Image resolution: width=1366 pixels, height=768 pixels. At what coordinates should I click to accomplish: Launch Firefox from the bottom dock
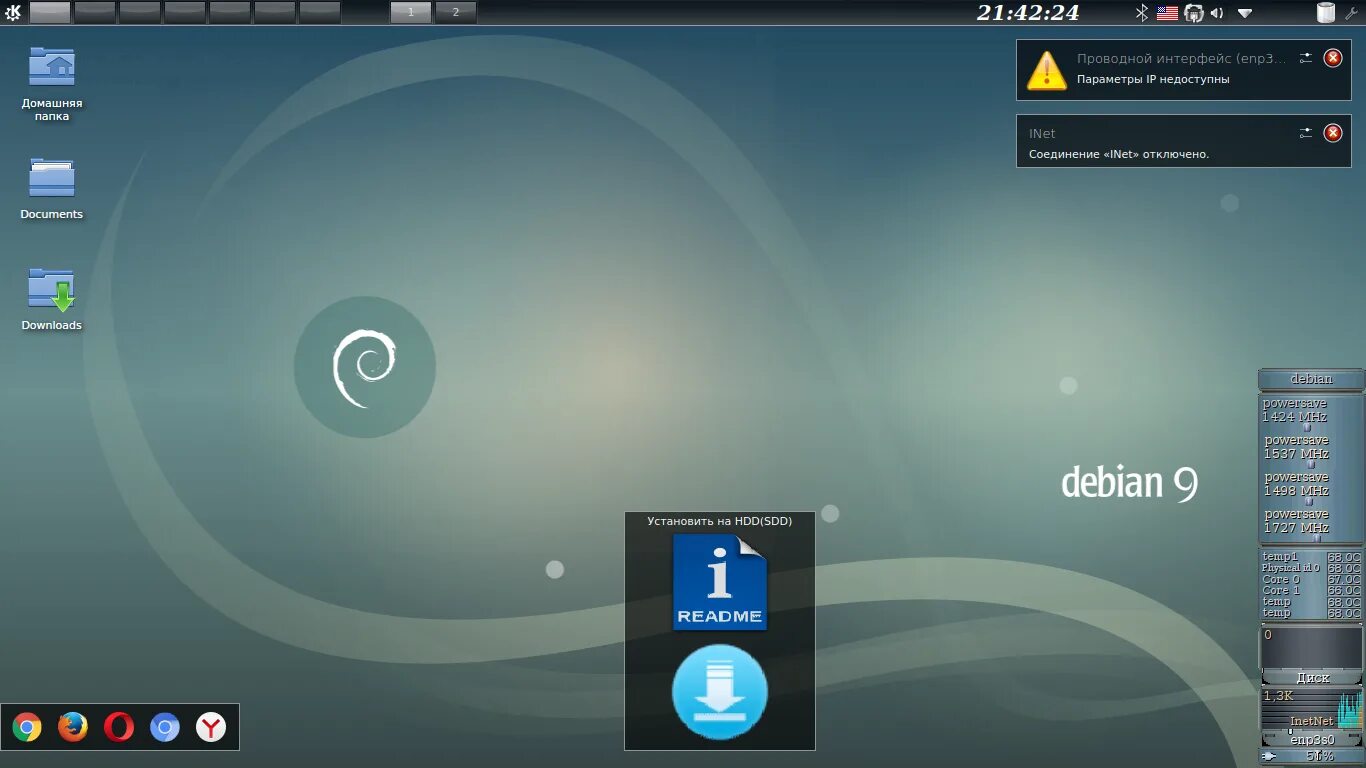pyautogui.click(x=75, y=727)
